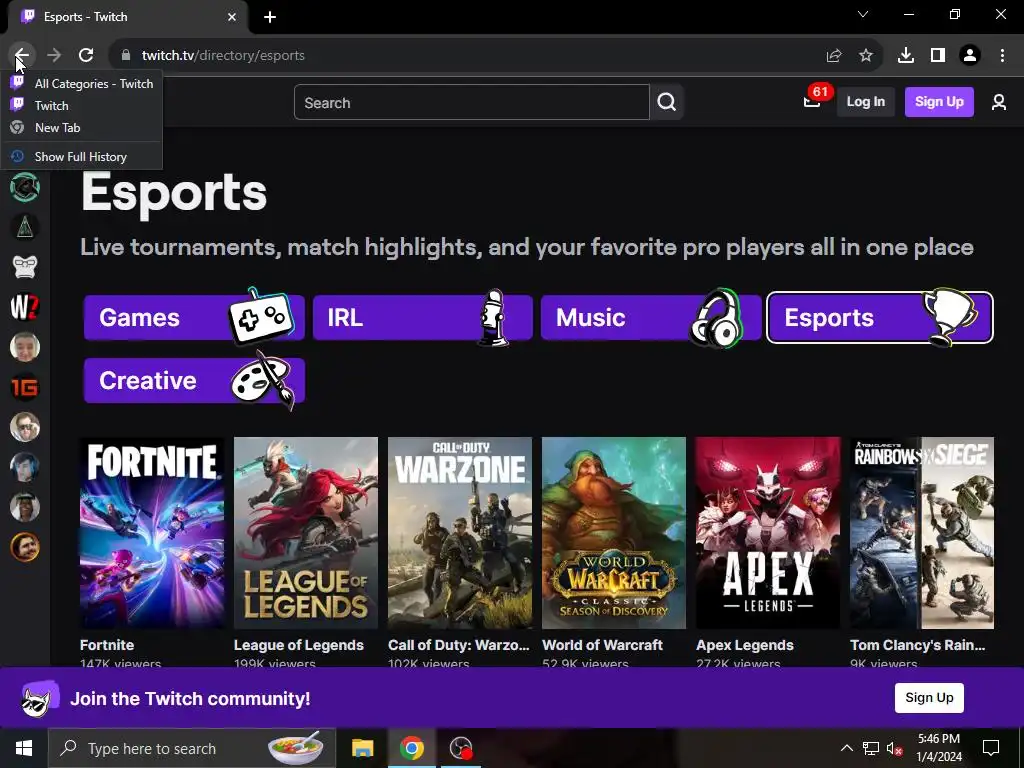Open a new browser tab
Image resolution: width=1024 pixels, height=768 pixels.
point(270,17)
